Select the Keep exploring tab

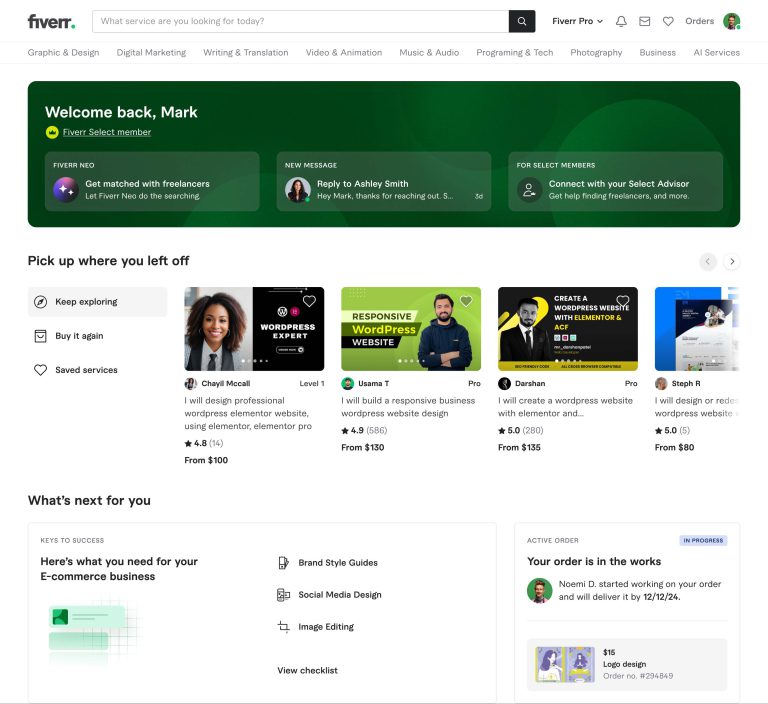pyautogui.click(x=97, y=302)
